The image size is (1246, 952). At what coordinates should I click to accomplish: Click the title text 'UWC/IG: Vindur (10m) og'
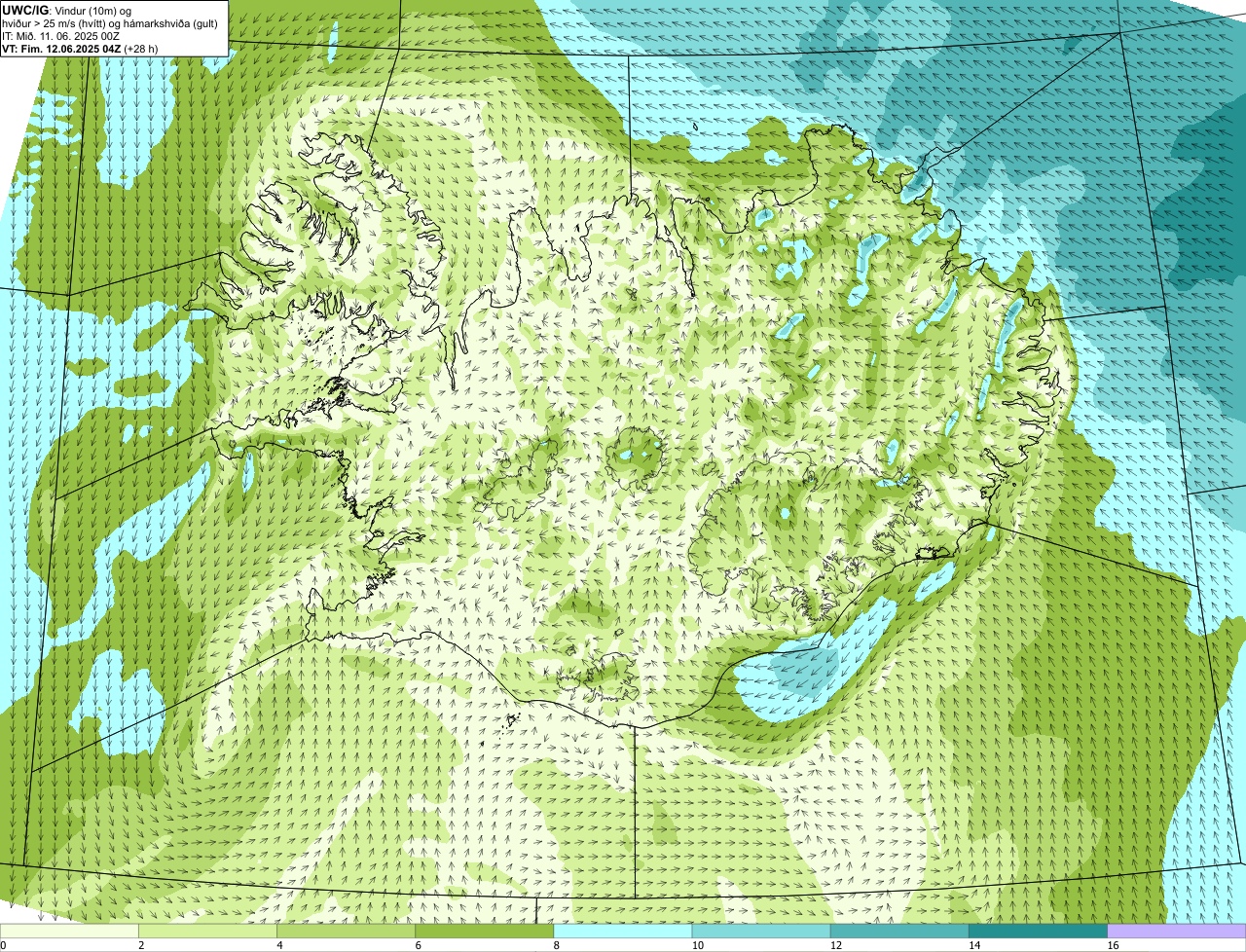[x=67, y=11]
